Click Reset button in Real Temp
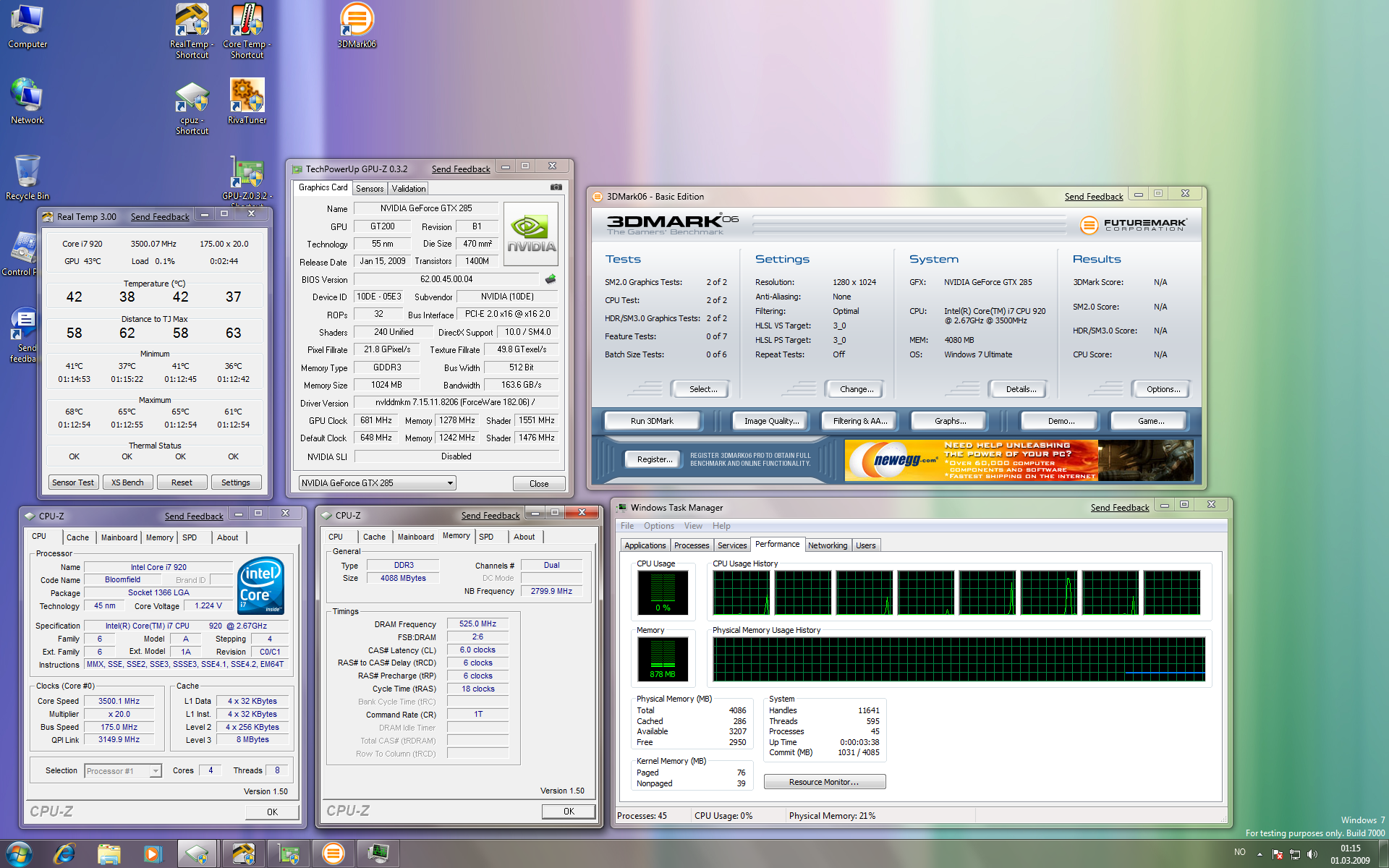Viewport: 1389px width, 868px height. (x=182, y=482)
